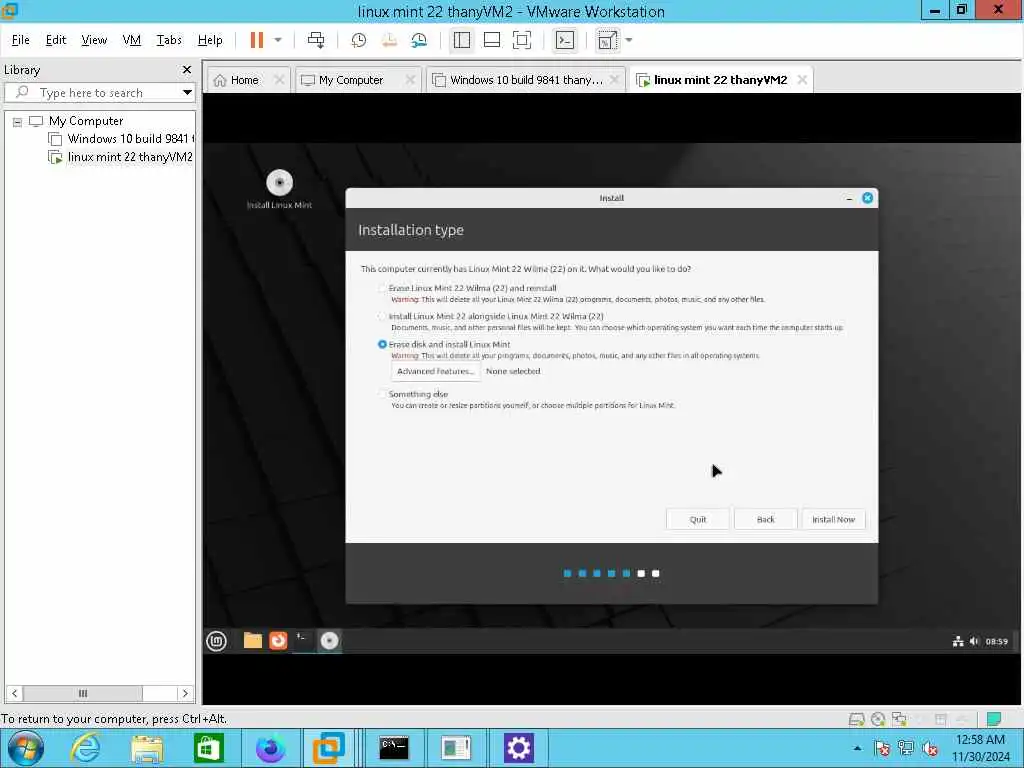Viewport: 1024px width, 768px height.
Task: Open the VM menu
Action: 131,40
